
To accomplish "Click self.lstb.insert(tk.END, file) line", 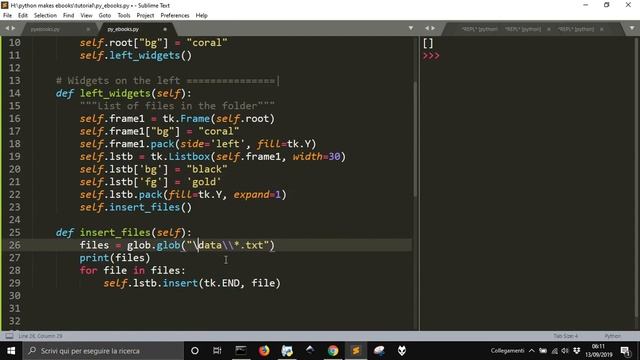I will pyautogui.click(x=192, y=283).
